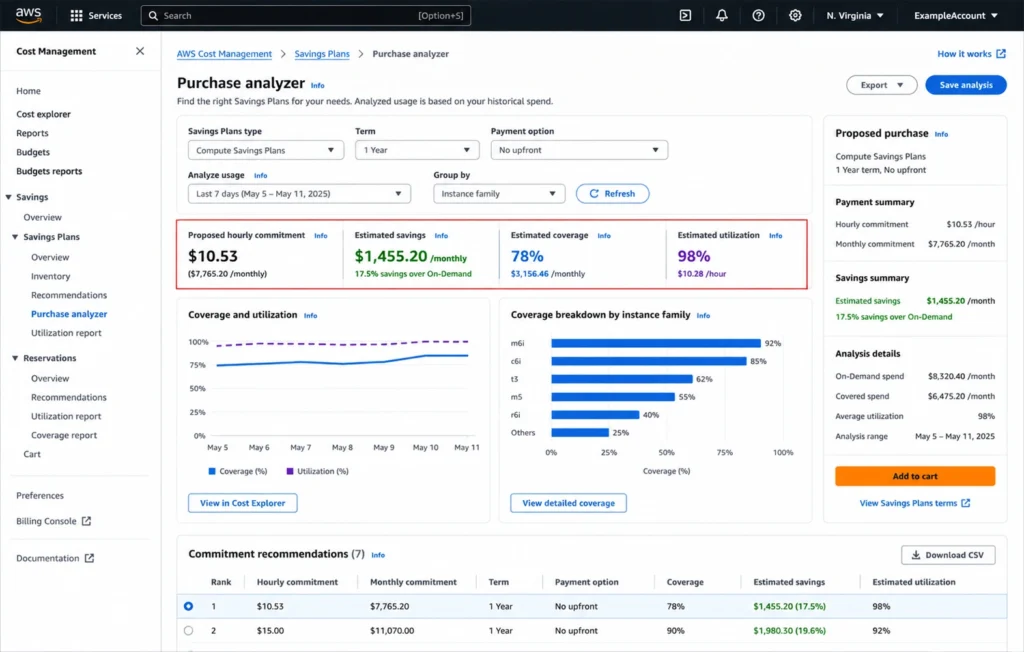Open Cart under Reservations
This screenshot has width=1024, height=652.
(32, 454)
